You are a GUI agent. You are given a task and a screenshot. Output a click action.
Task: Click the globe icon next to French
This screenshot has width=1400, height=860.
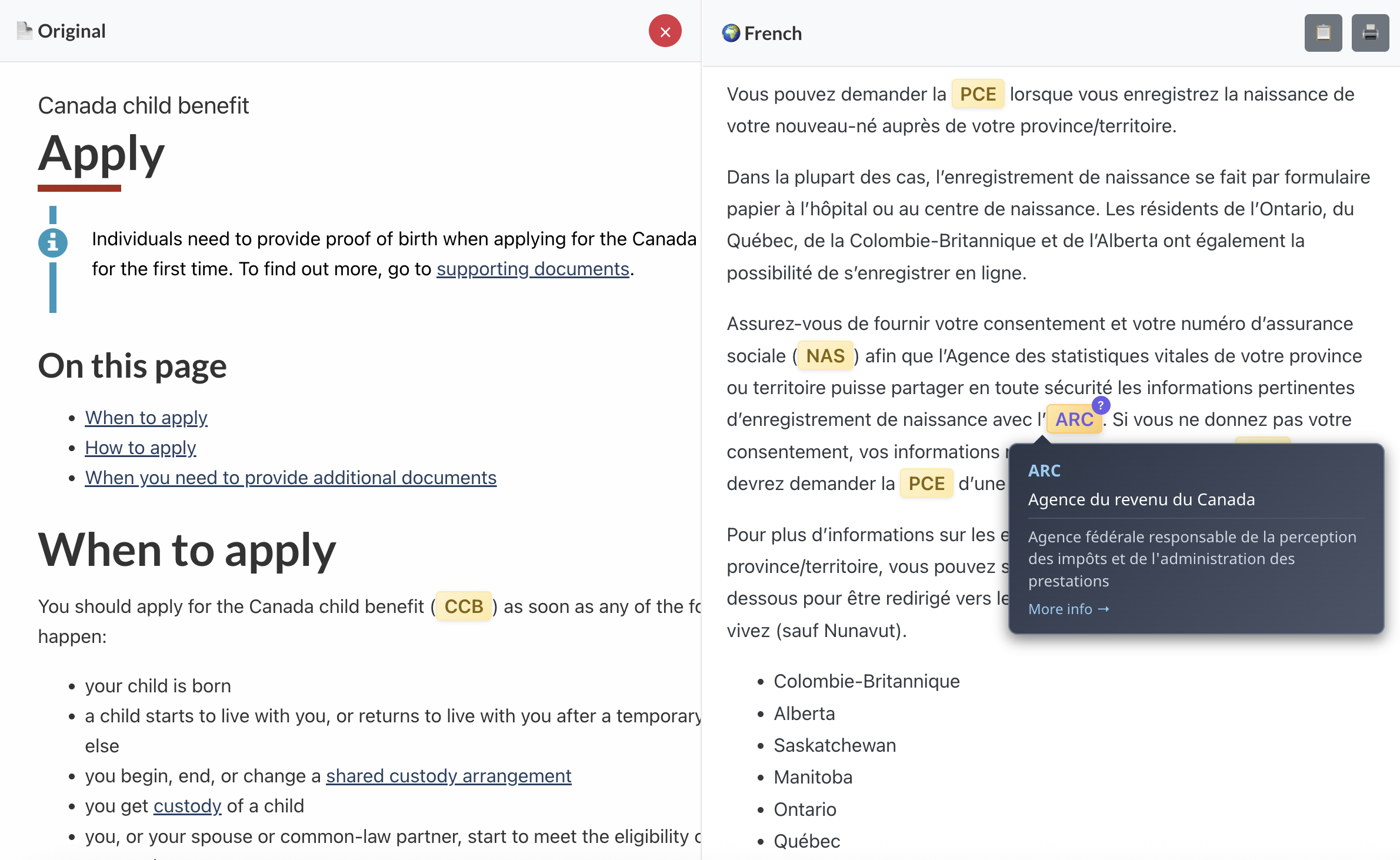pyautogui.click(x=731, y=33)
